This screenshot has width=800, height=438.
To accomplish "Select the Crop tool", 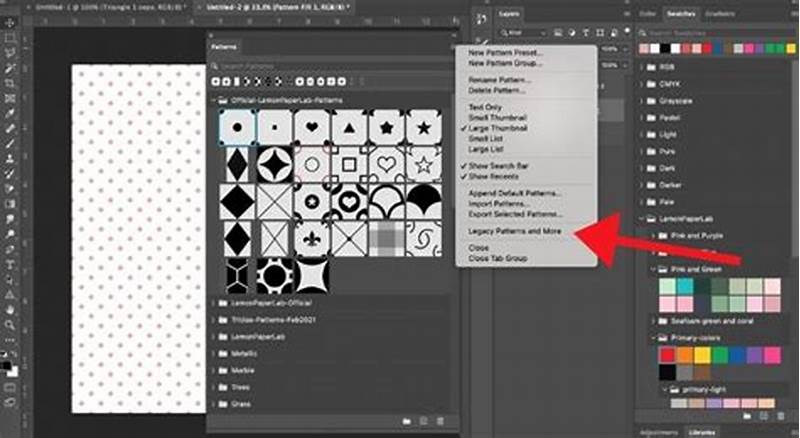I will (x=10, y=83).
